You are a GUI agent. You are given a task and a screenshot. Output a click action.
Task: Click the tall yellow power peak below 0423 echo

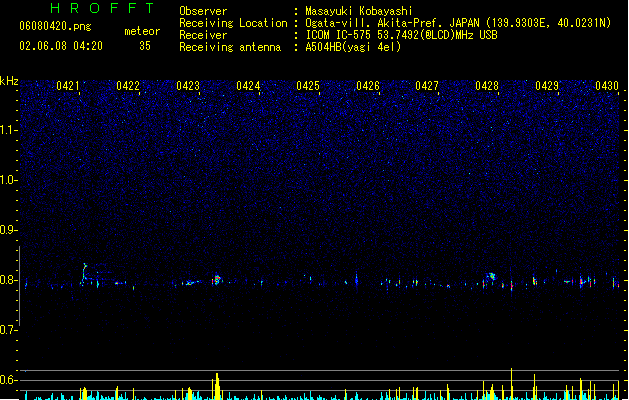point(217,386)
